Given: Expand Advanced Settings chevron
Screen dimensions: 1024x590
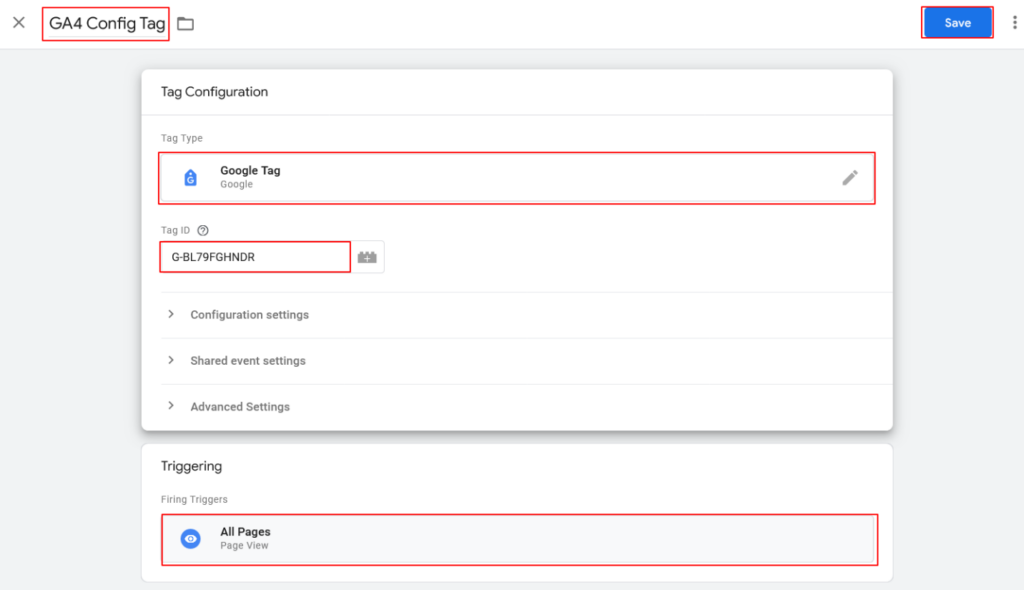Looking at the screenshot, I should point(171,406).
